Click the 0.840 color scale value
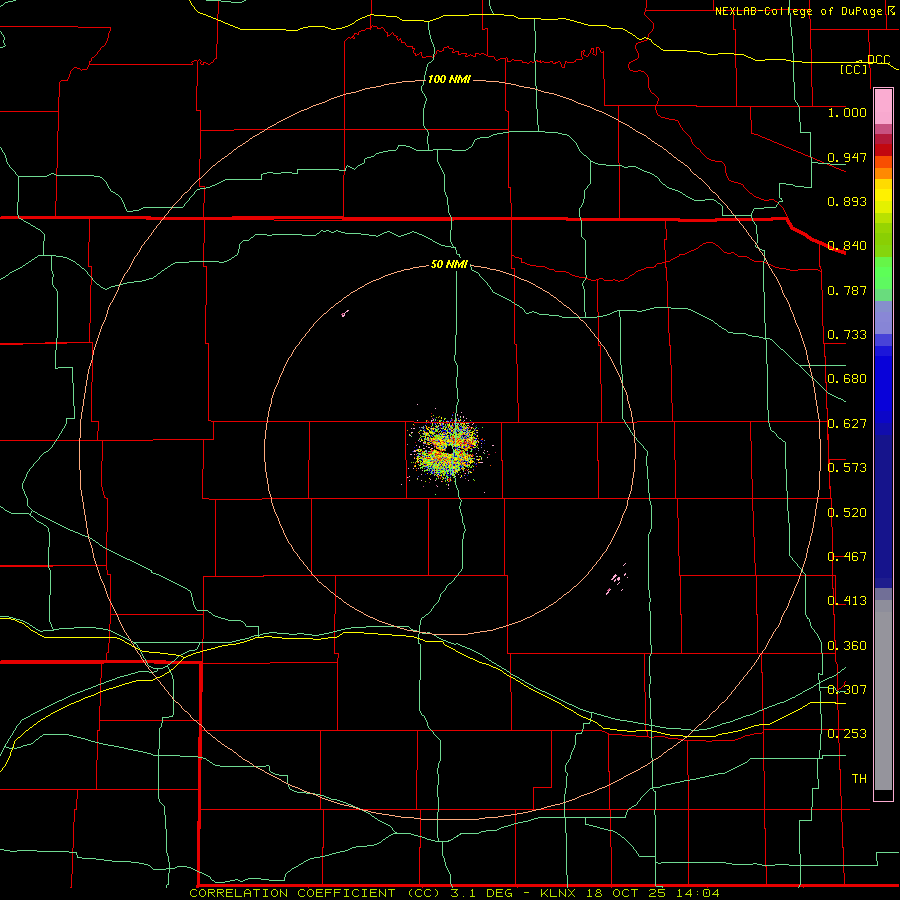The width and height of the screenshot is (900, 900). [847, 246]
